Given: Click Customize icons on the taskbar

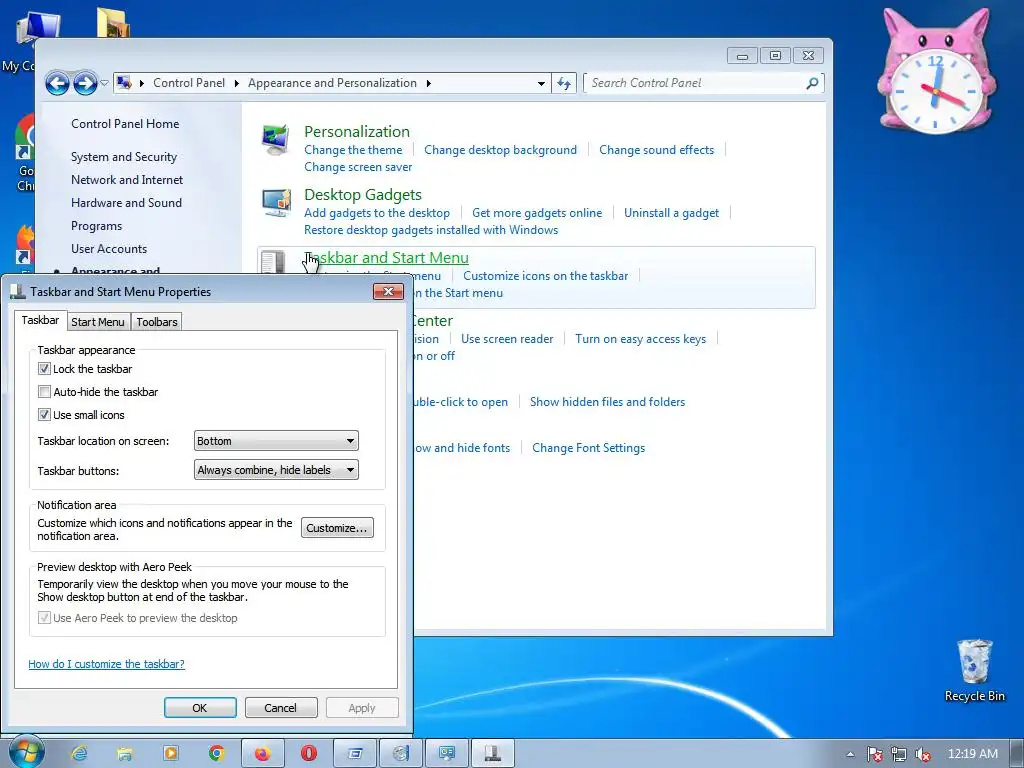Looking at the screenshot, I should point(545,276).
